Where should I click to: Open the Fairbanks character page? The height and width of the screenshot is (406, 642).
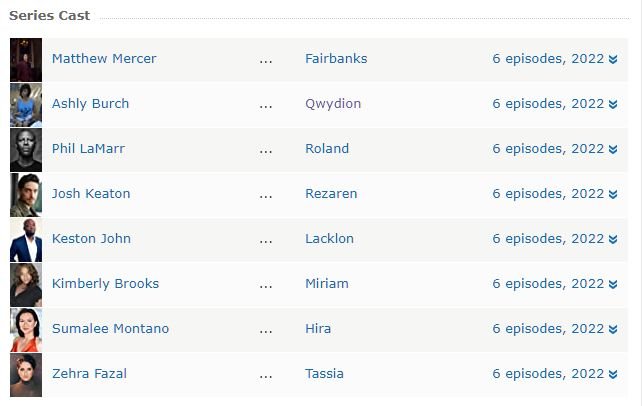point(336,58)
